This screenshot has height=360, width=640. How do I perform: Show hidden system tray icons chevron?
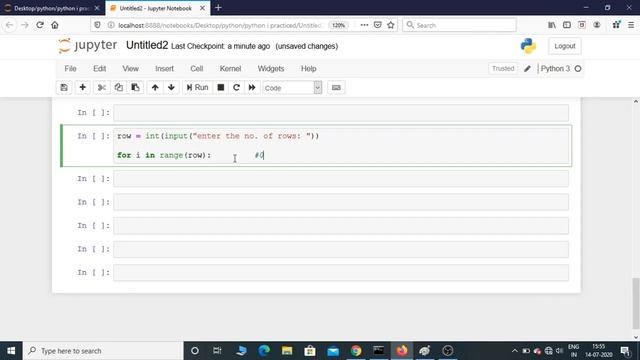(x=515, y=351)
